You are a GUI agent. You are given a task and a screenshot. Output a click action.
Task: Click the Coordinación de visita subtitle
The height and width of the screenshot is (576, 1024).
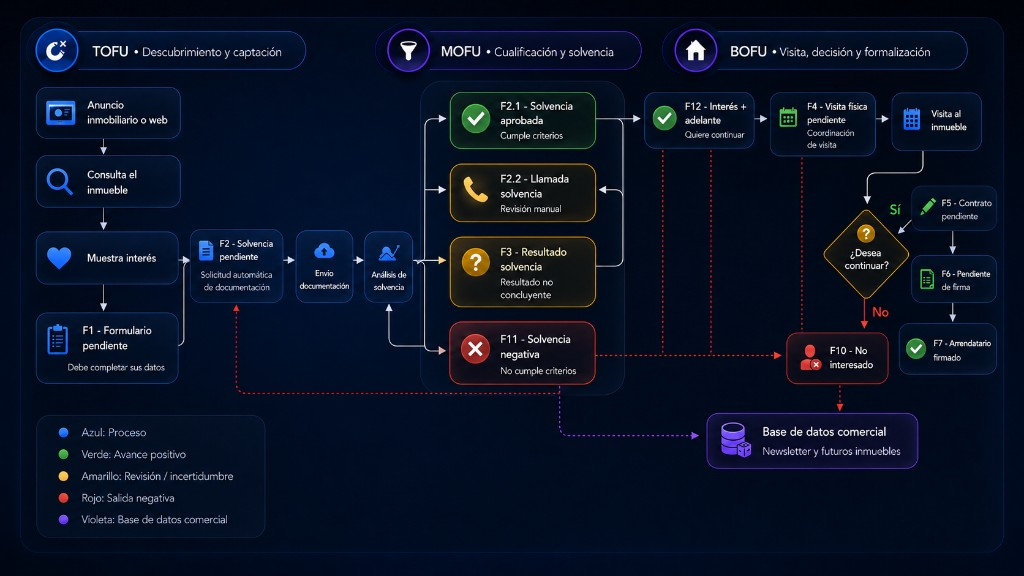point(830,138)
